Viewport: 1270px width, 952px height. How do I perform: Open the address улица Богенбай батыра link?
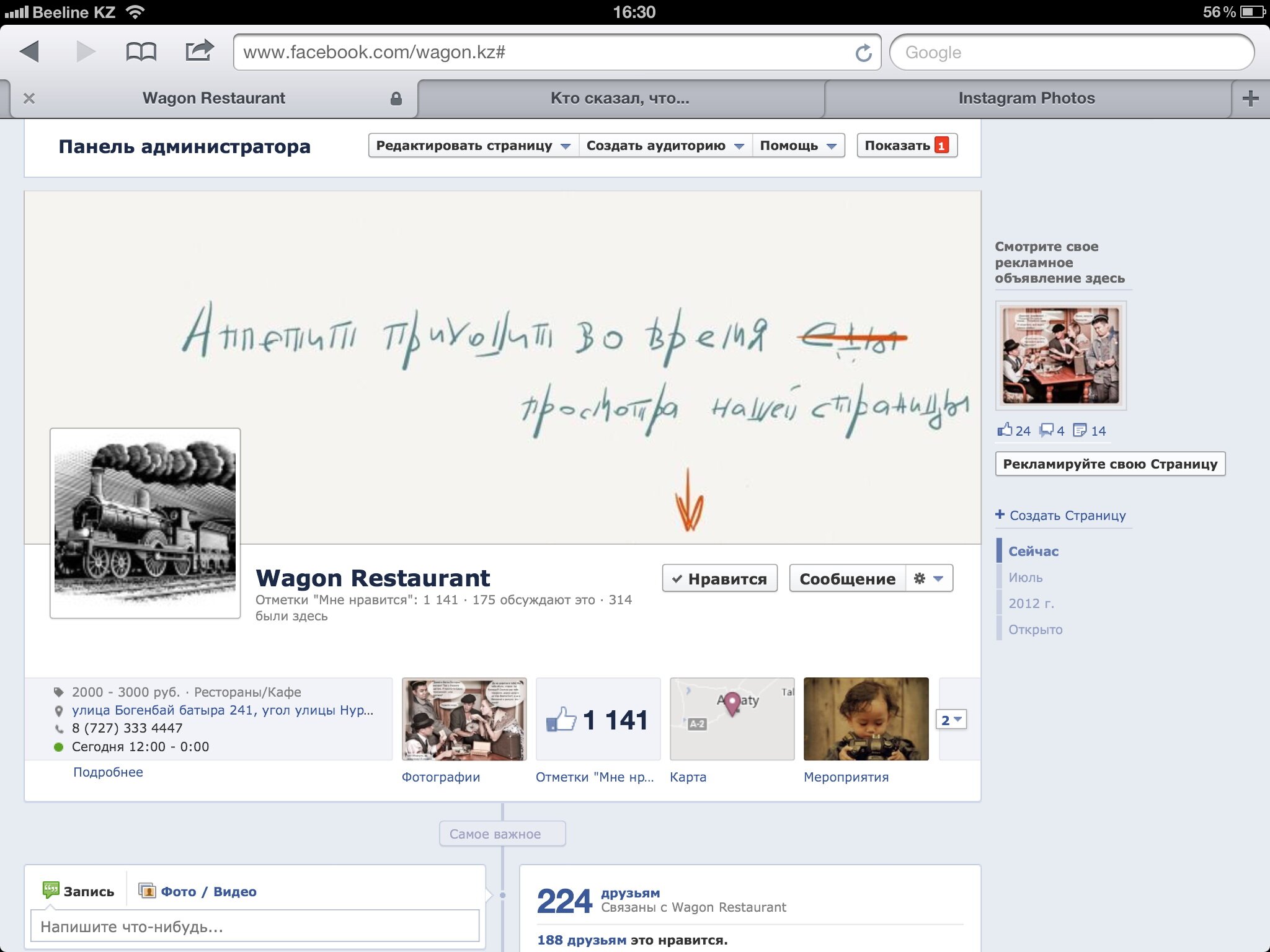tap(222, 710)
